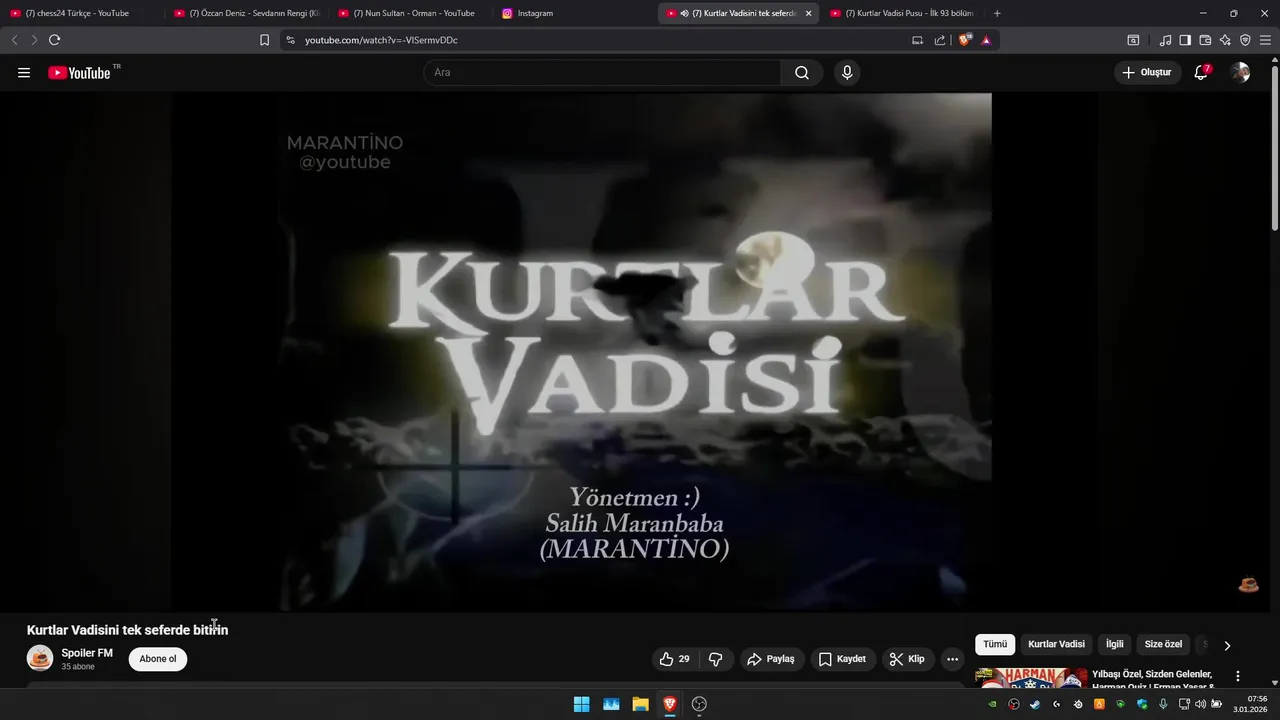This screenshot has width=1280, height=720.
Task: Dislike the video
Action: pos(716,659)
